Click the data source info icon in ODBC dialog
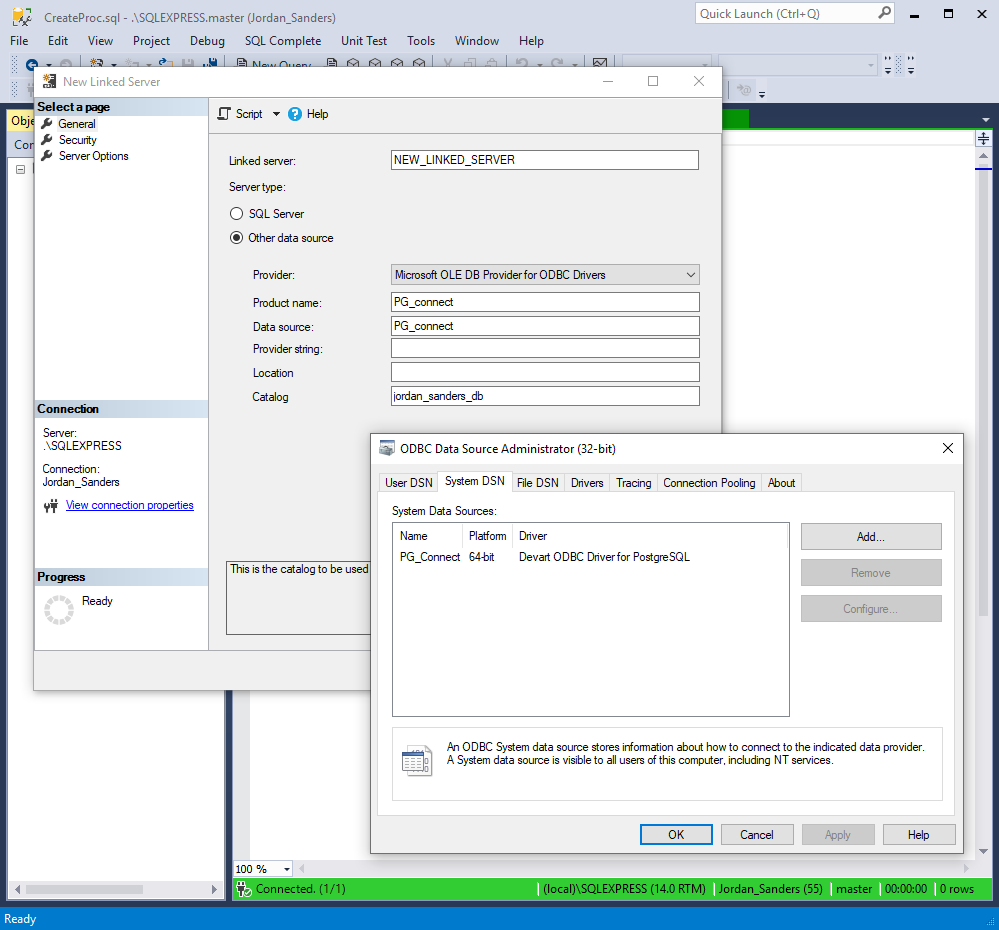Image resolution: width=999 pixels, height=930 pixels. point(417,761)
